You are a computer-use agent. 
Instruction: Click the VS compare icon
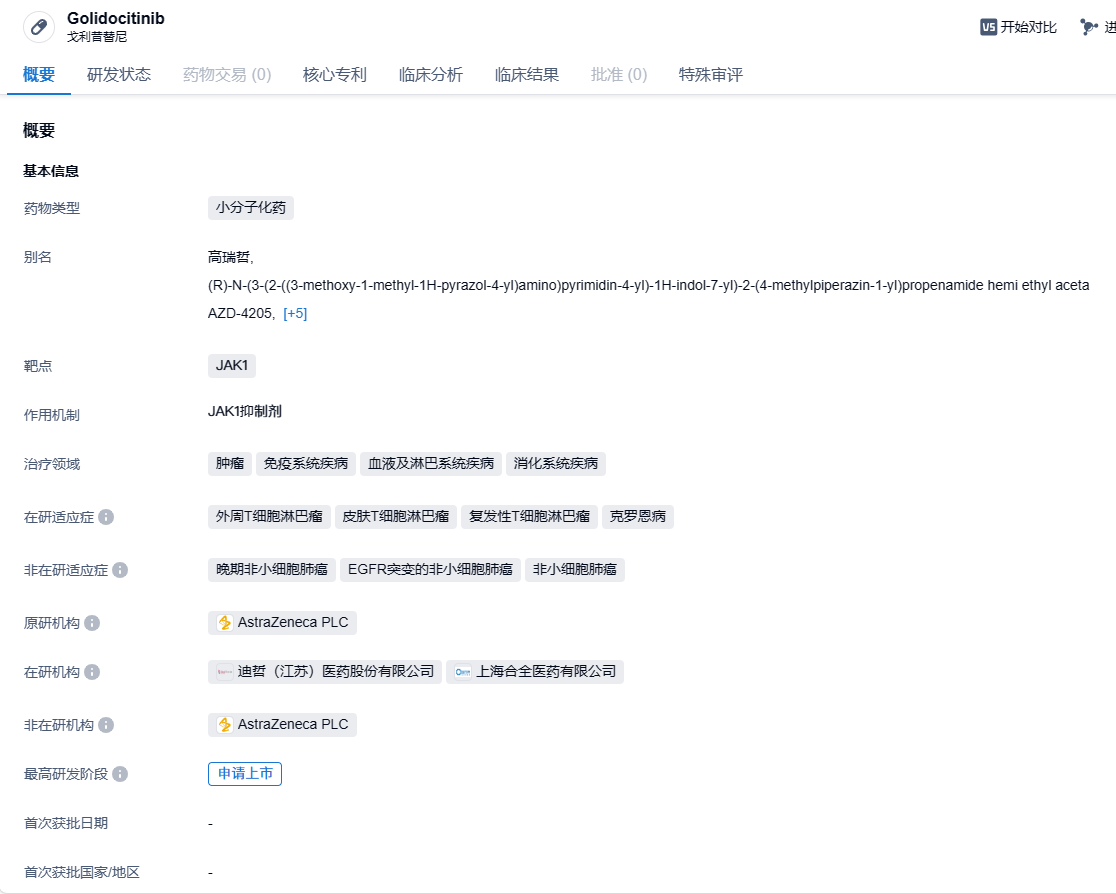988,27
